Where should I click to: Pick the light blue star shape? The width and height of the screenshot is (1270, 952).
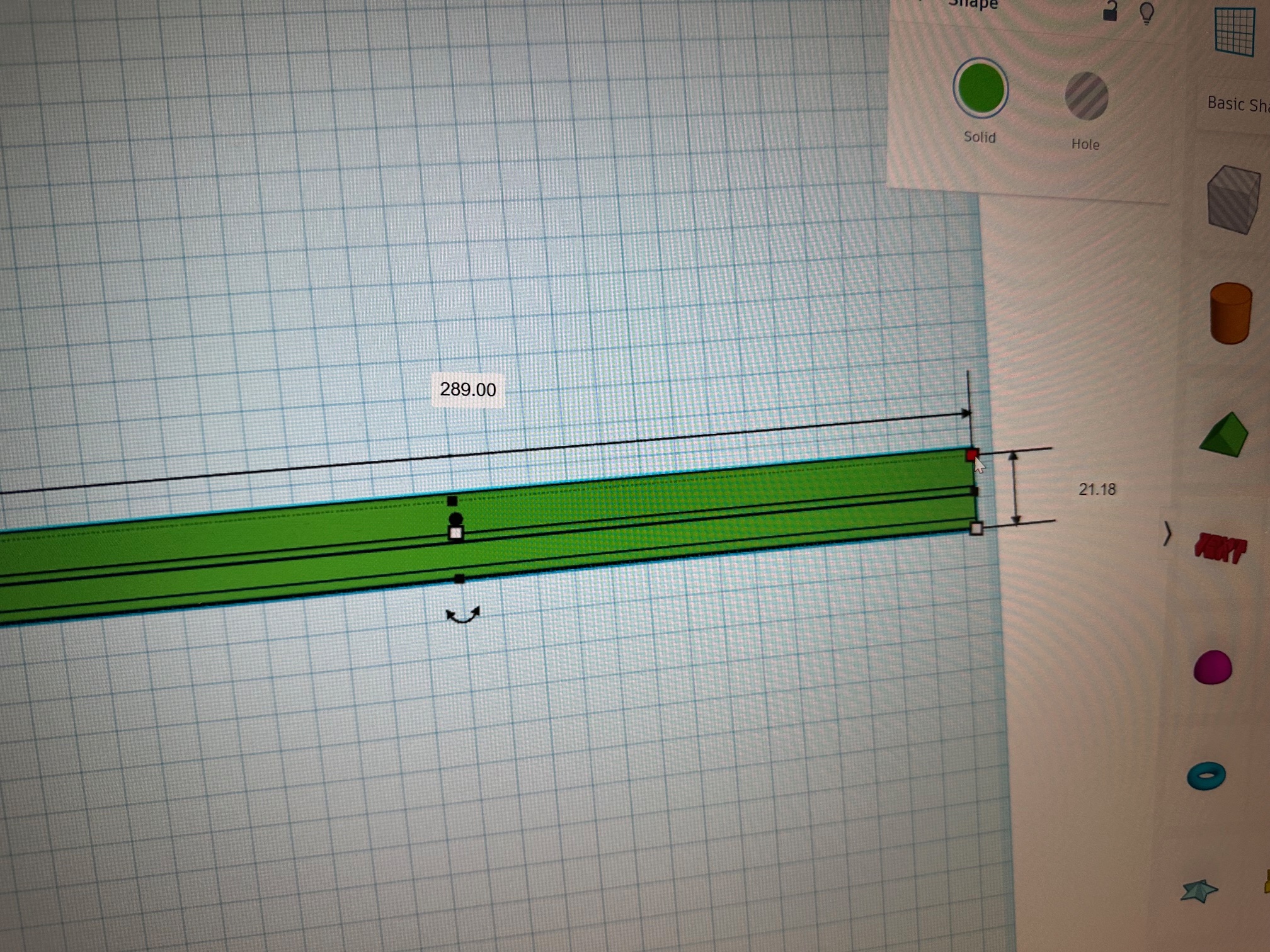click(1198, 891)
